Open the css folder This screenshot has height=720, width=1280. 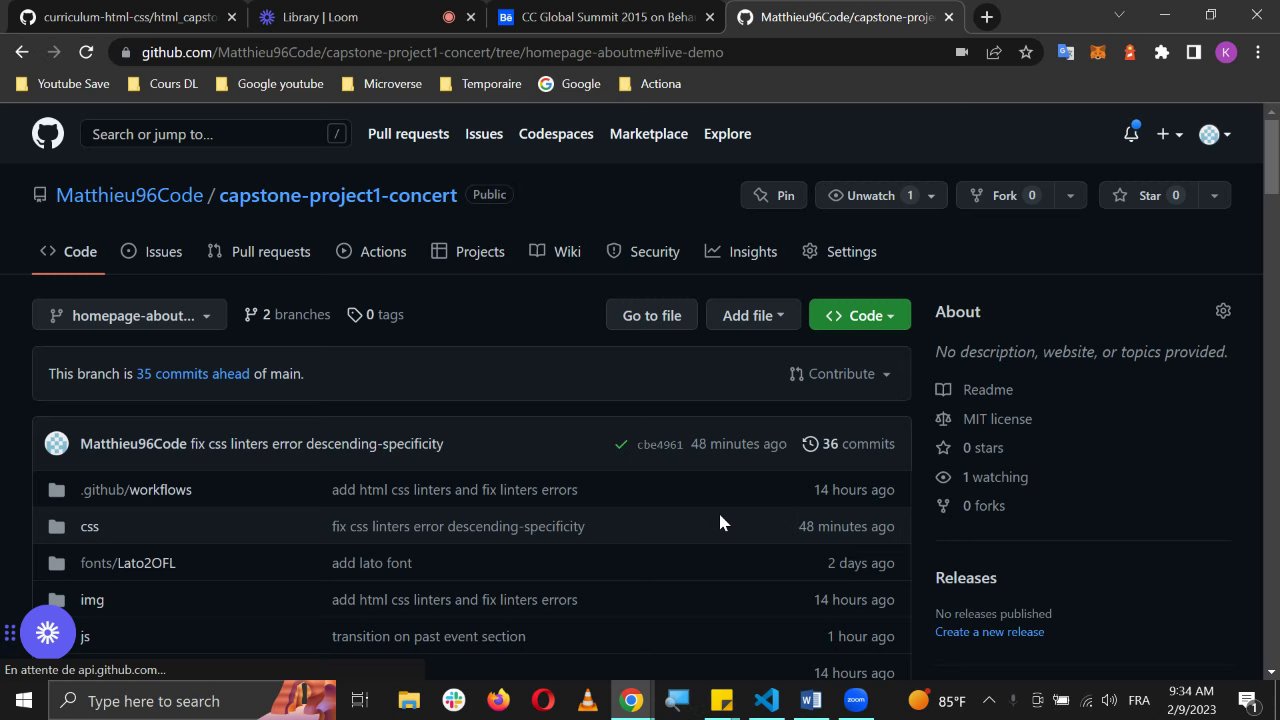coord(90,526)
